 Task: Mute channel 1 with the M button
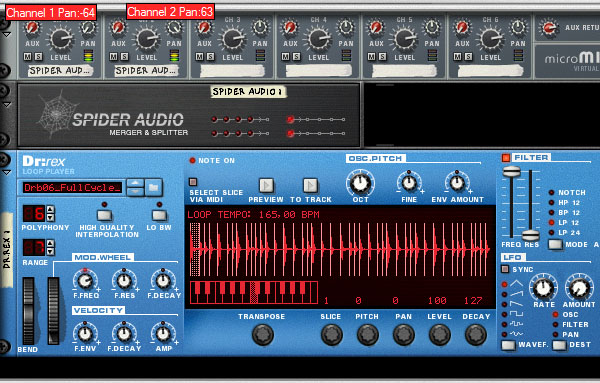[x=28, y=57]
